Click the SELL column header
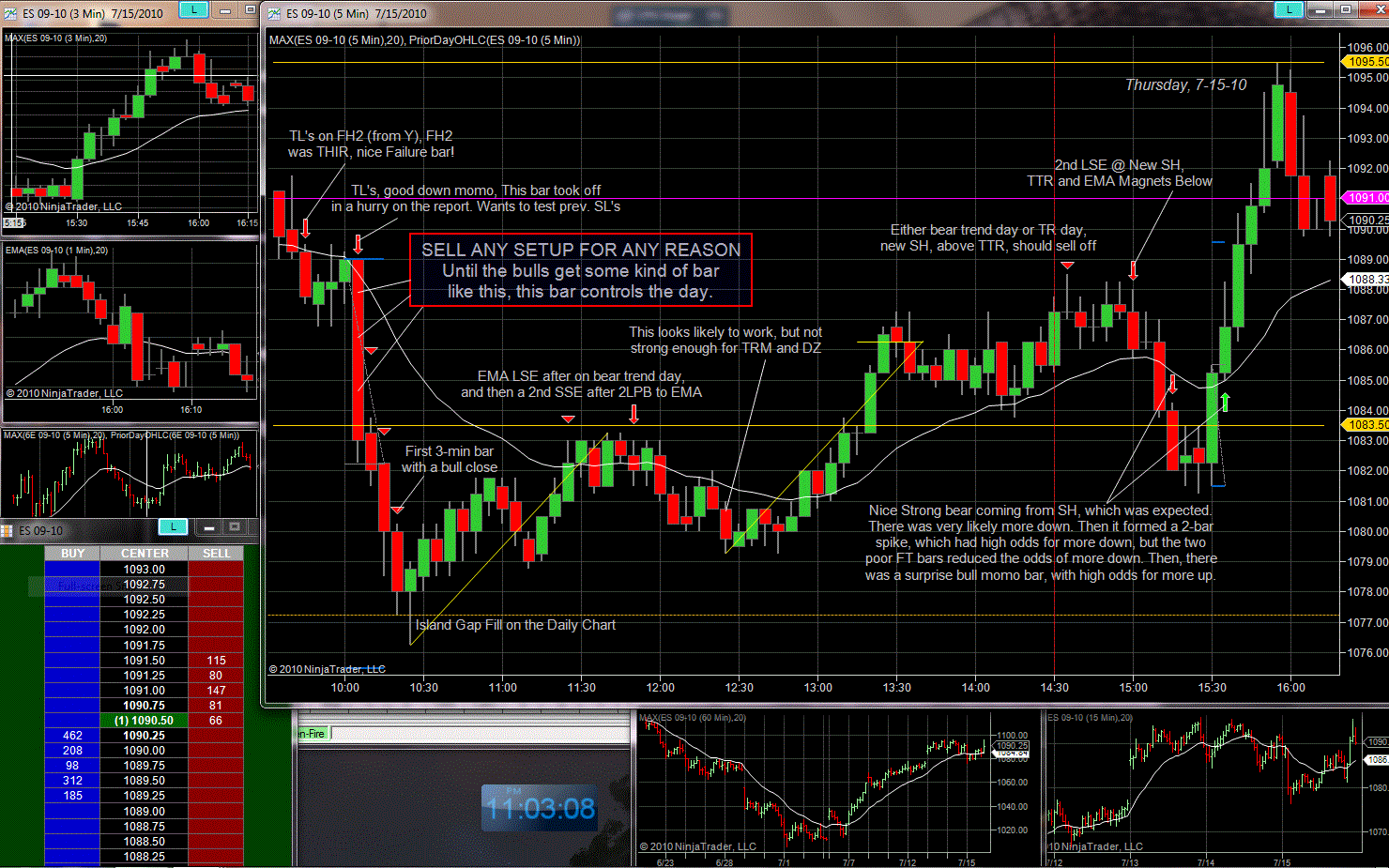Screen dimensions: 1389x868 216,554
